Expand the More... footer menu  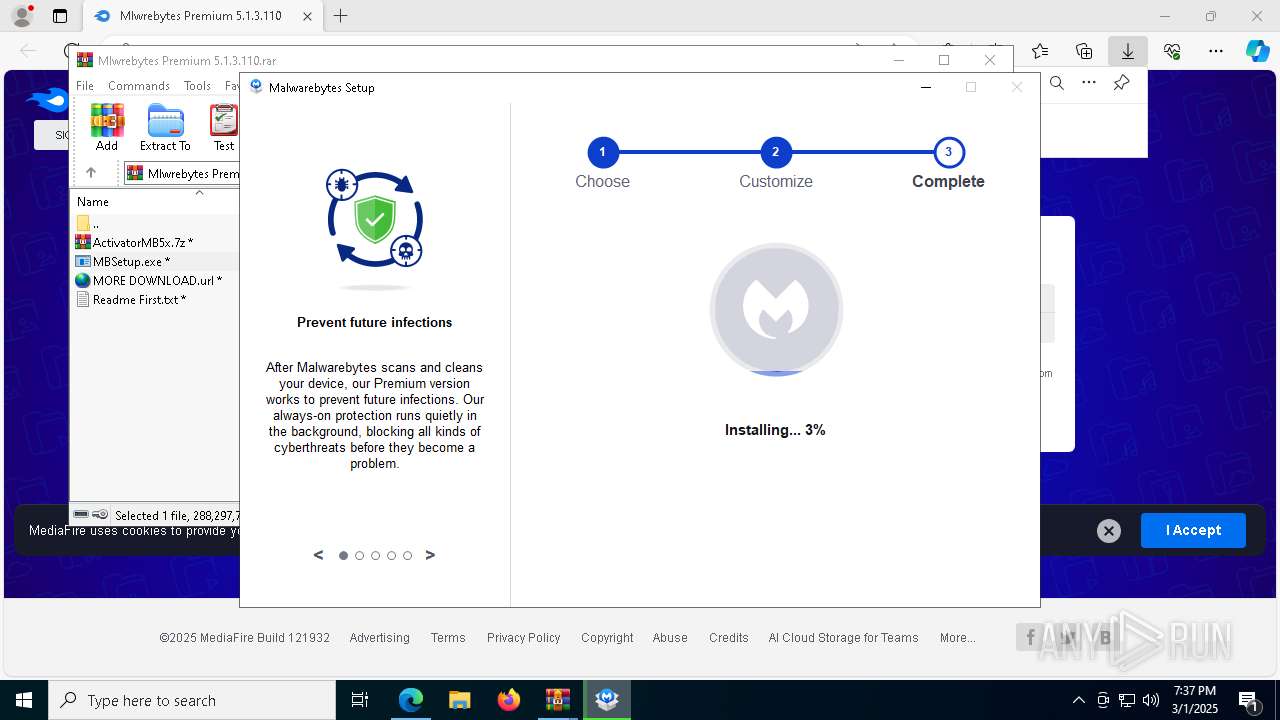[957, 638]
